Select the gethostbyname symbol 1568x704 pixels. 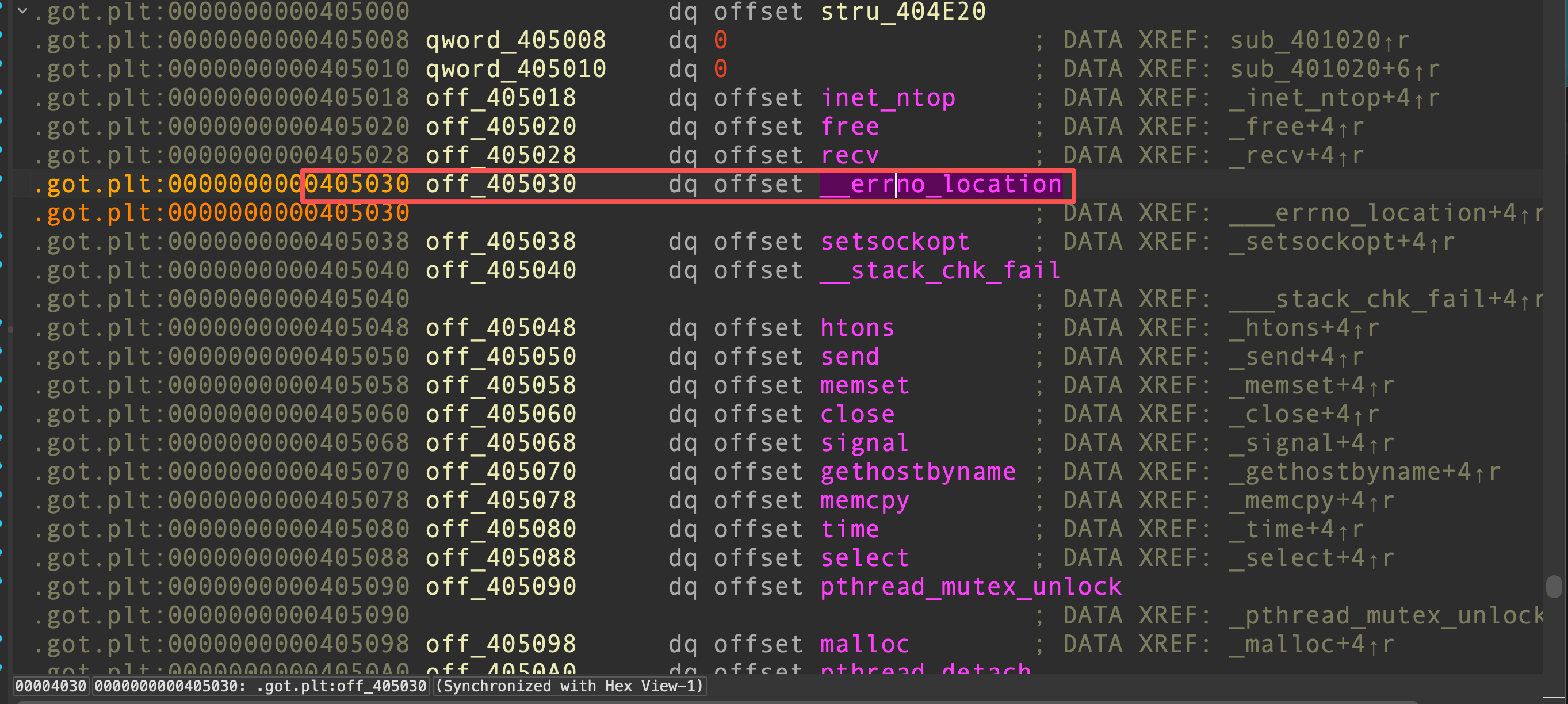(x=918, y=472)
